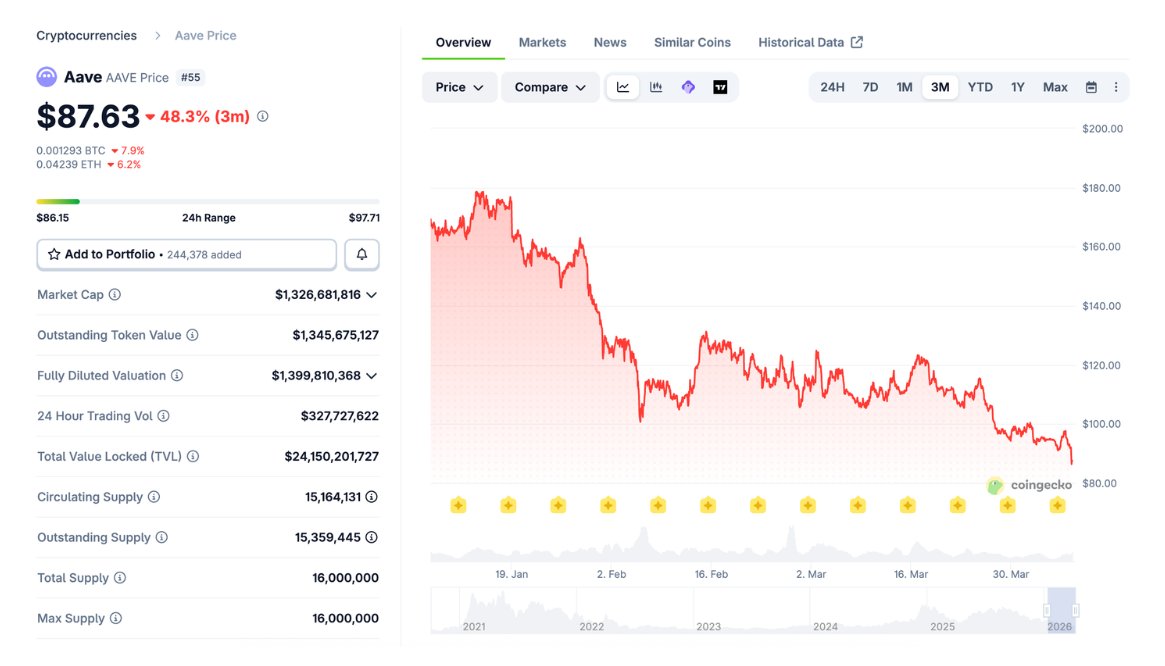The image size is (1165, 666).
Task: Set the chart range to 1Y
Action: coord(1017,87)
